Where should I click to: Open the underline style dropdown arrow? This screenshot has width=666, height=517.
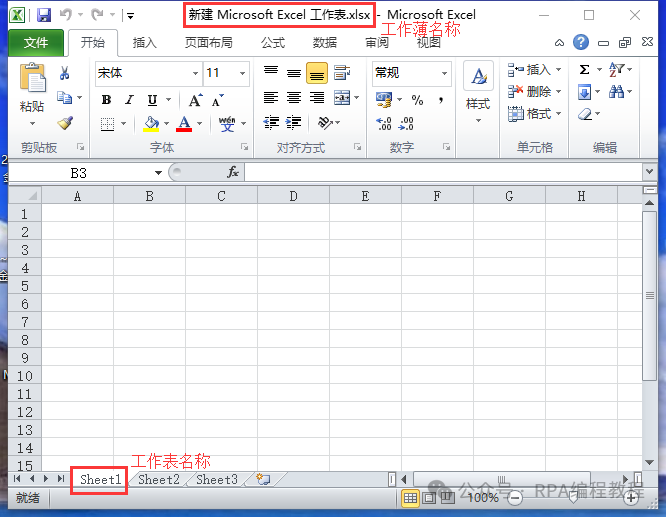click(x=169, y=100)
